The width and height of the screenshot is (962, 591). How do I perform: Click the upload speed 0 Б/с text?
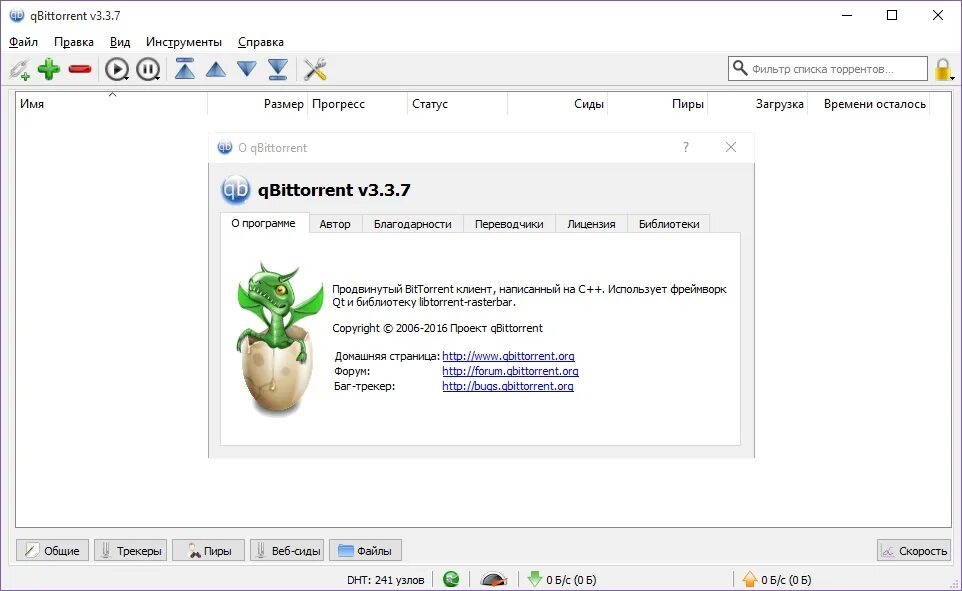(x=786, y=579)
